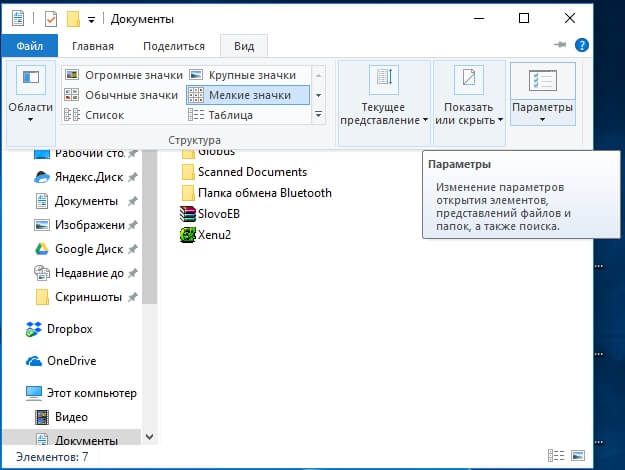The image size is (625, 470).
Task: Switch to large thumbnails view in status bar
Action: point(578,455)
